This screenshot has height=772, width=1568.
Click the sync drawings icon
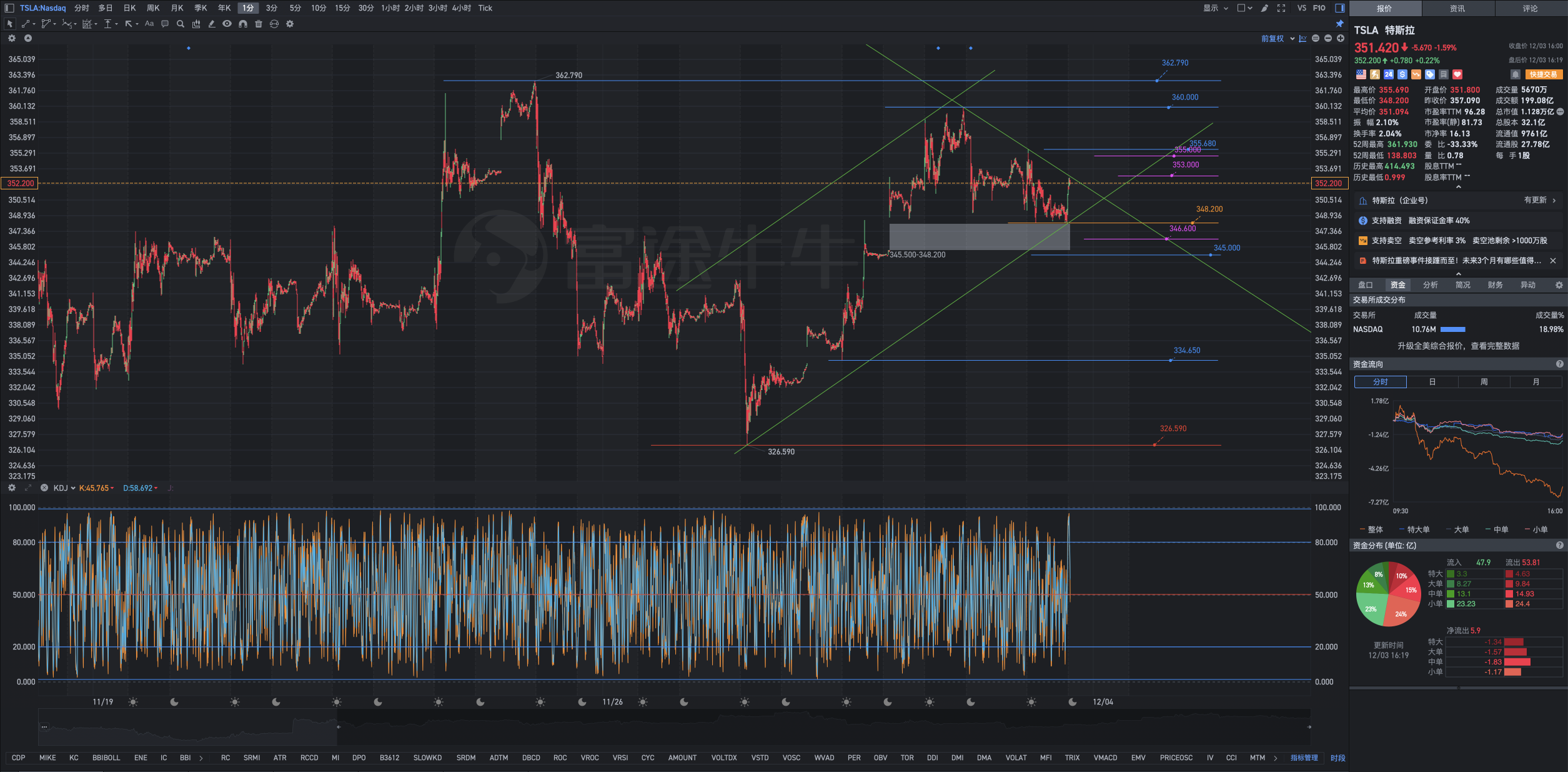coord(274,24)
